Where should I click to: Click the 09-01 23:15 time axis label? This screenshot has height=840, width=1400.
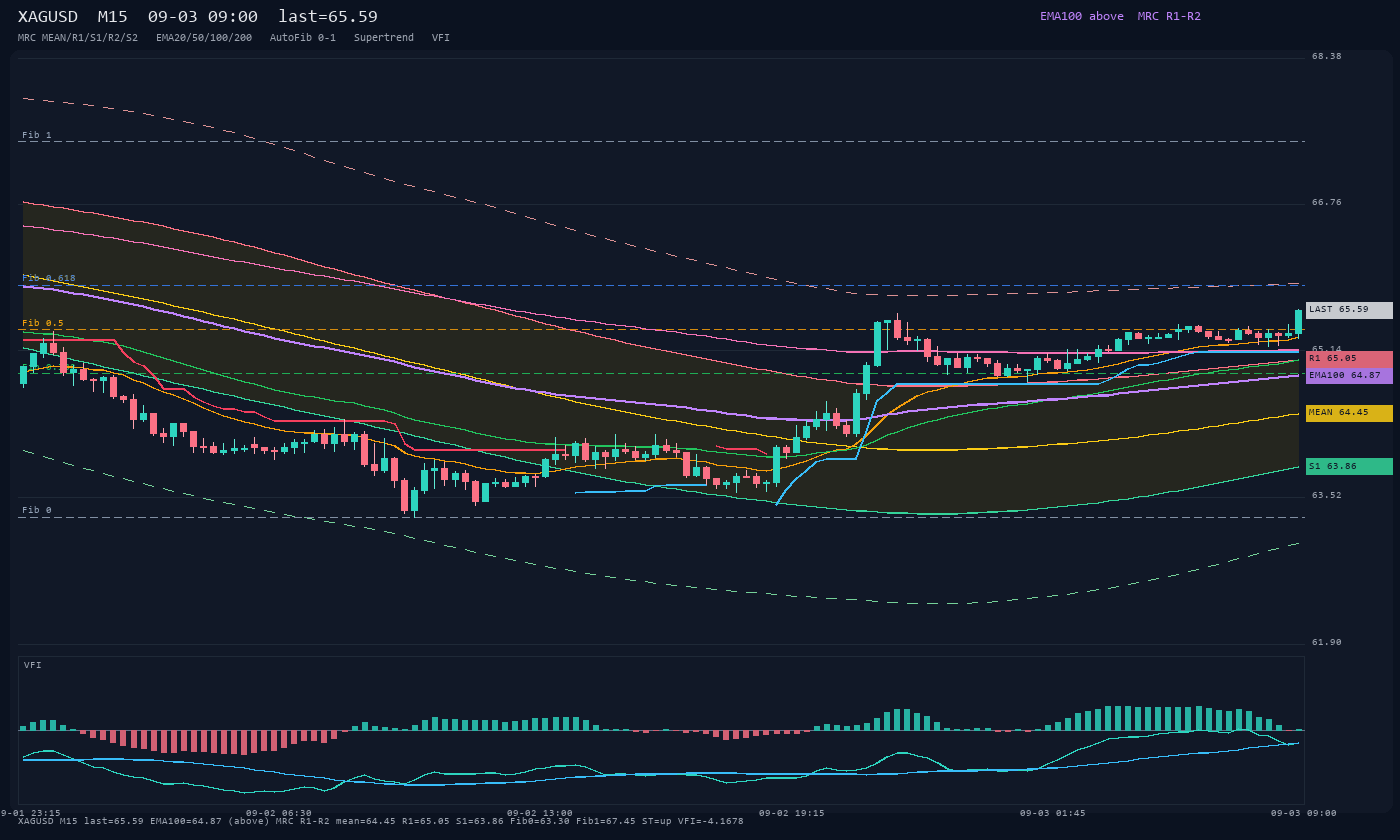coord(30,813)
